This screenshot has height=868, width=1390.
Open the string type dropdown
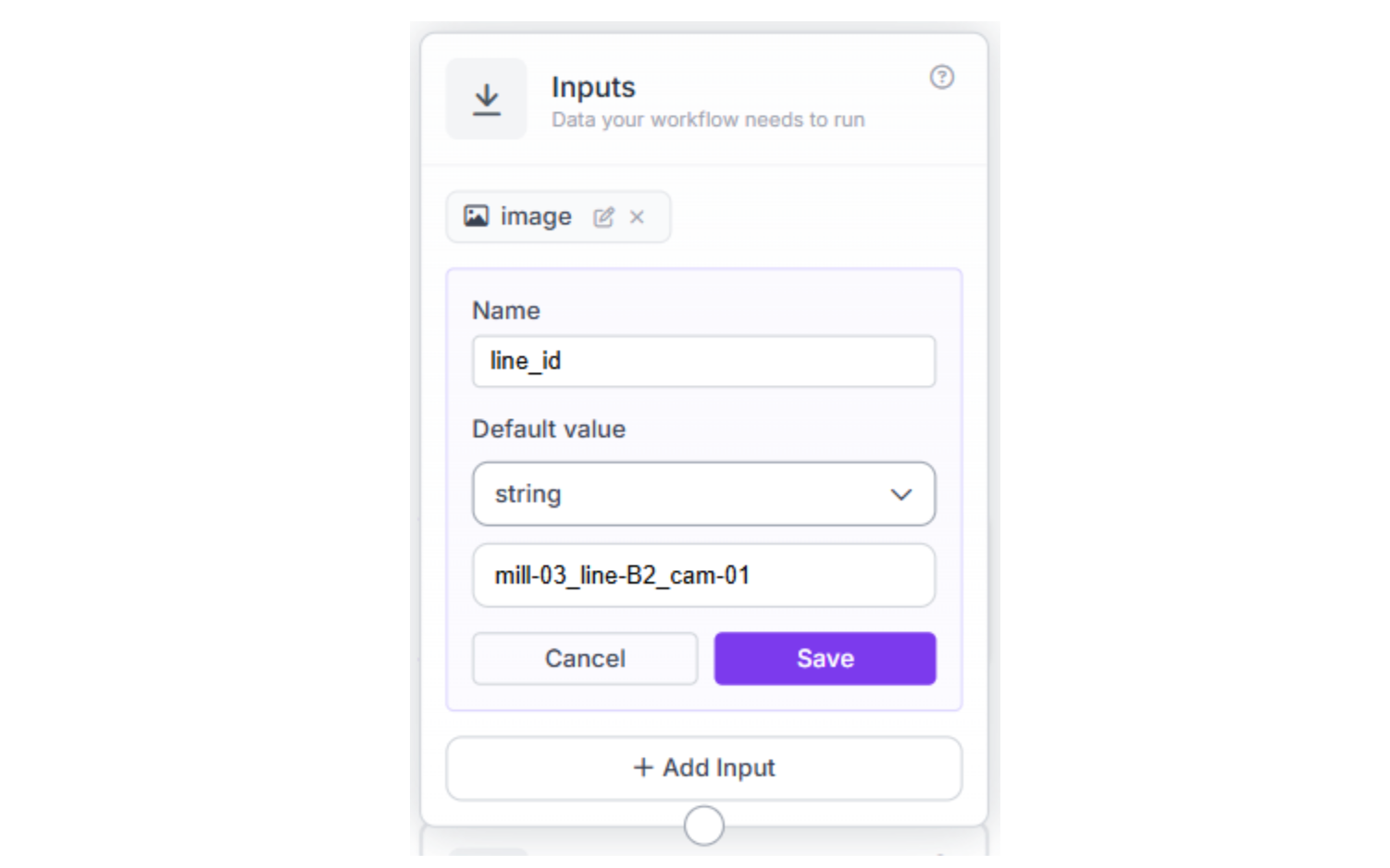[x=703, y=494]
